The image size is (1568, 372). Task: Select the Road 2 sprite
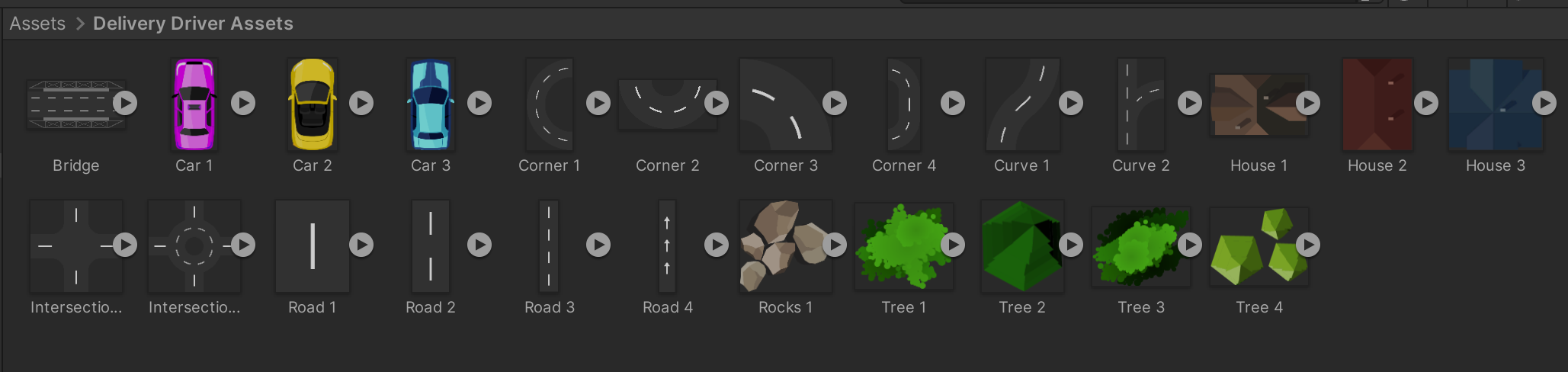(x=431, y=246)
